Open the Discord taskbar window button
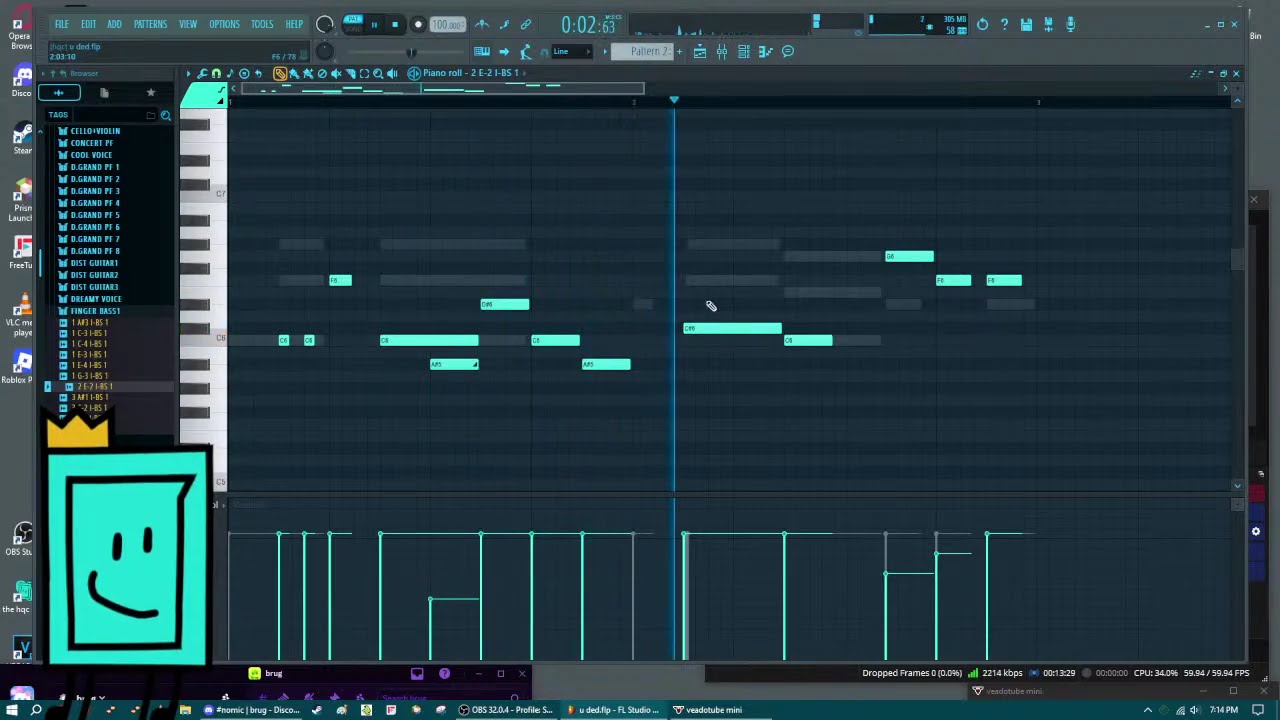 pos(253,710)
